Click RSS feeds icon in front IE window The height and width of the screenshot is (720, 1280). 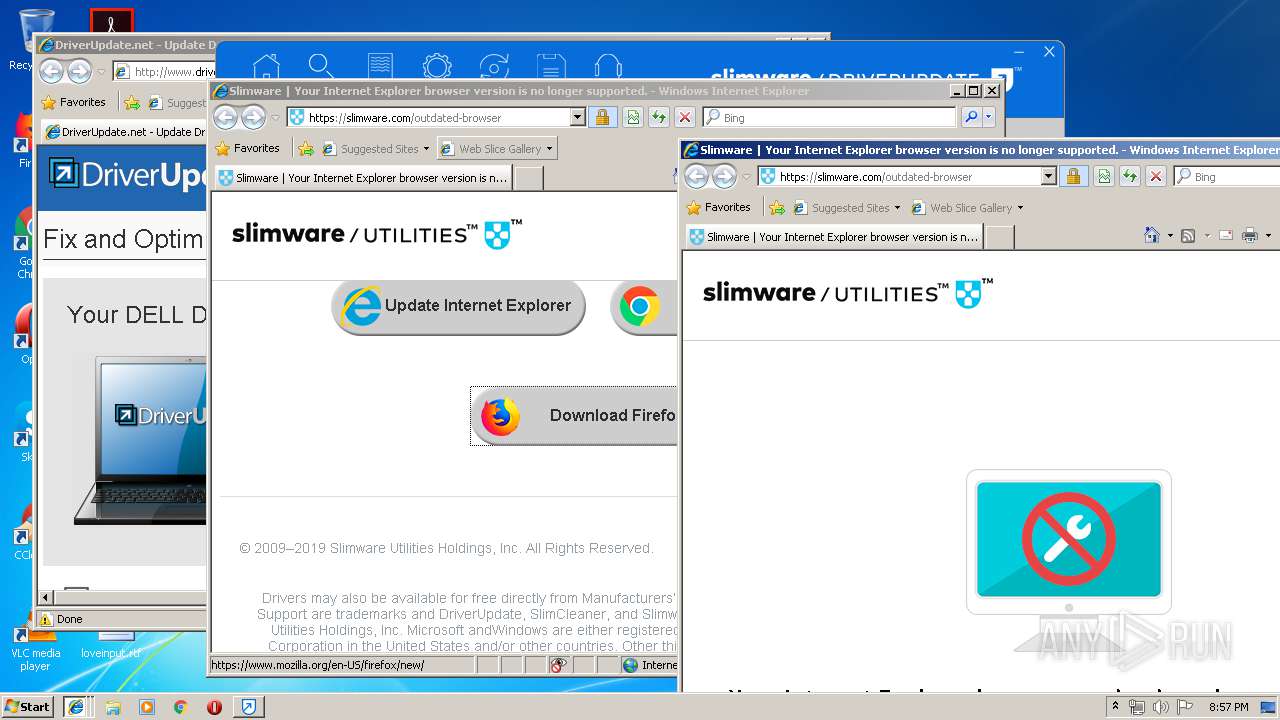[1188, 235]
